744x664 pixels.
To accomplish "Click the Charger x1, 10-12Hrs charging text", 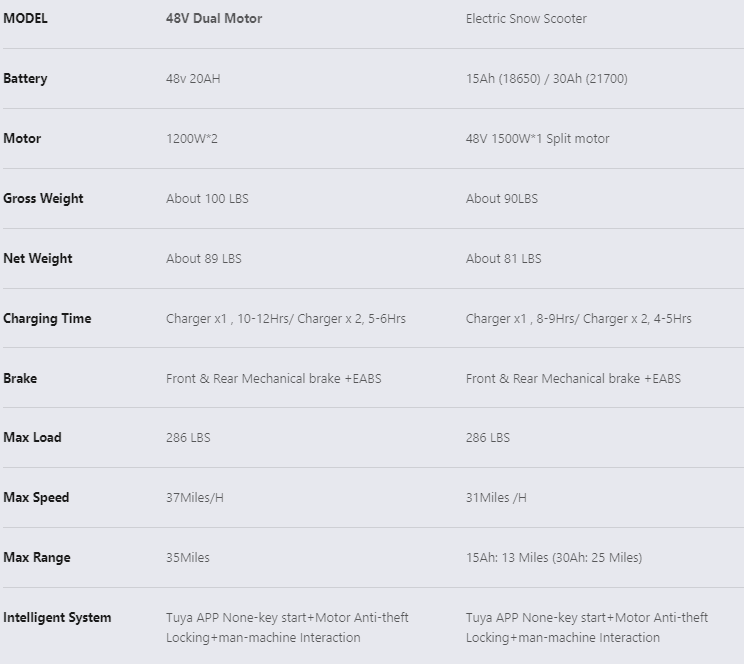I will (230, 318).
